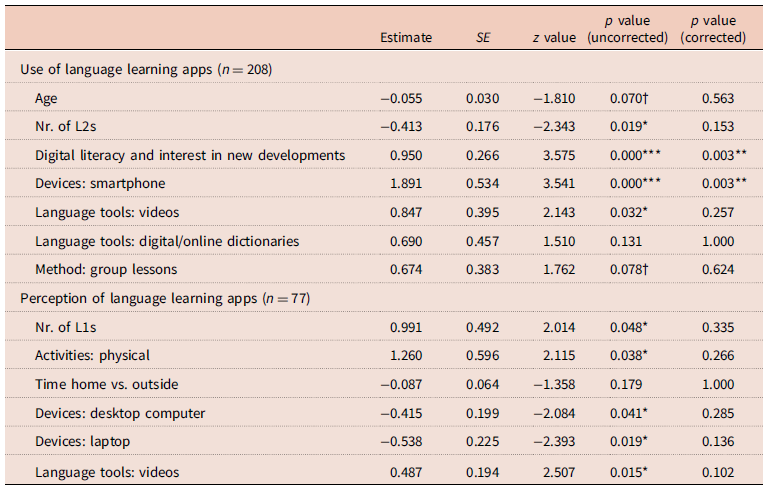
Task: Click the z value column header
Action: coord(553,38)
